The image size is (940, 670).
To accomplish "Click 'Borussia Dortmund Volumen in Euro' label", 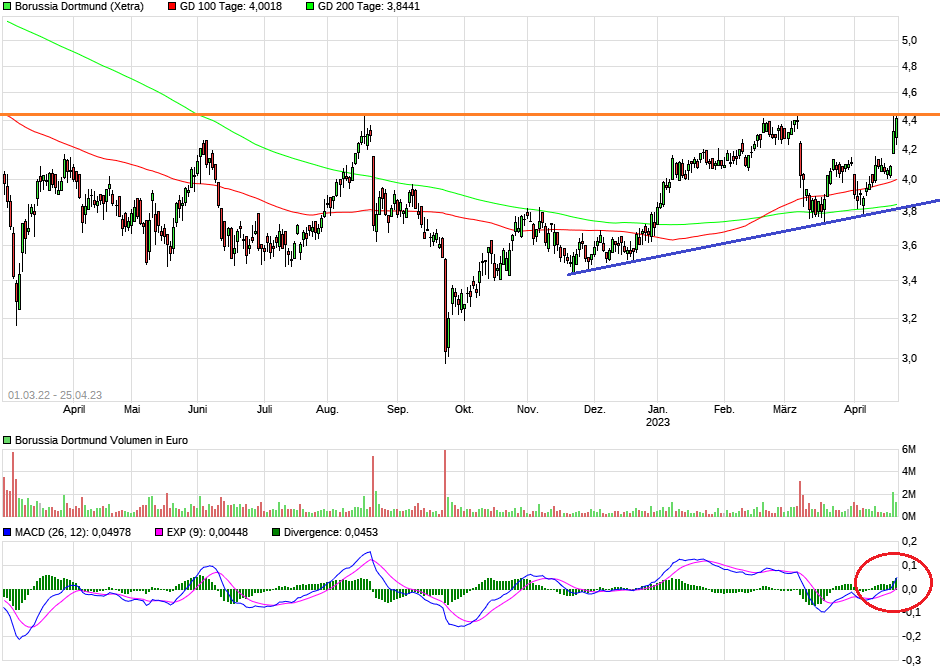I will [x=101, y=440].
